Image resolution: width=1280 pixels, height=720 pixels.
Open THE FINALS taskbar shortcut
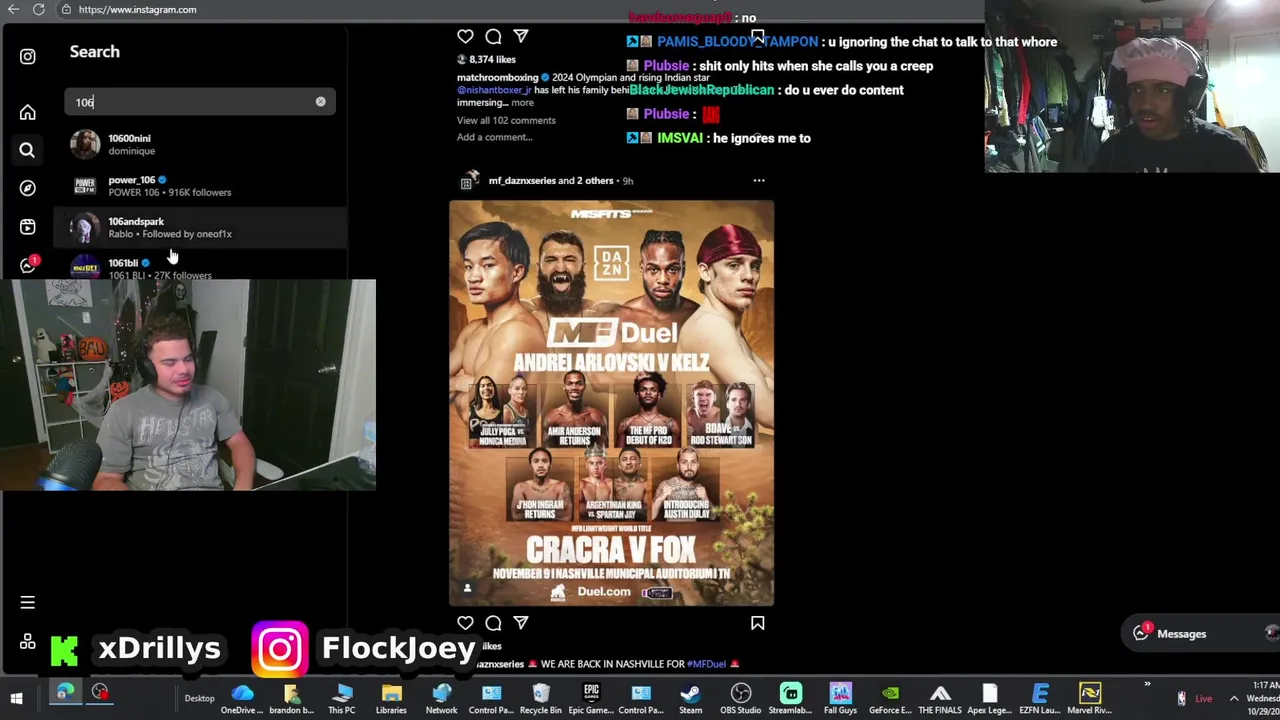coord(940,698)
